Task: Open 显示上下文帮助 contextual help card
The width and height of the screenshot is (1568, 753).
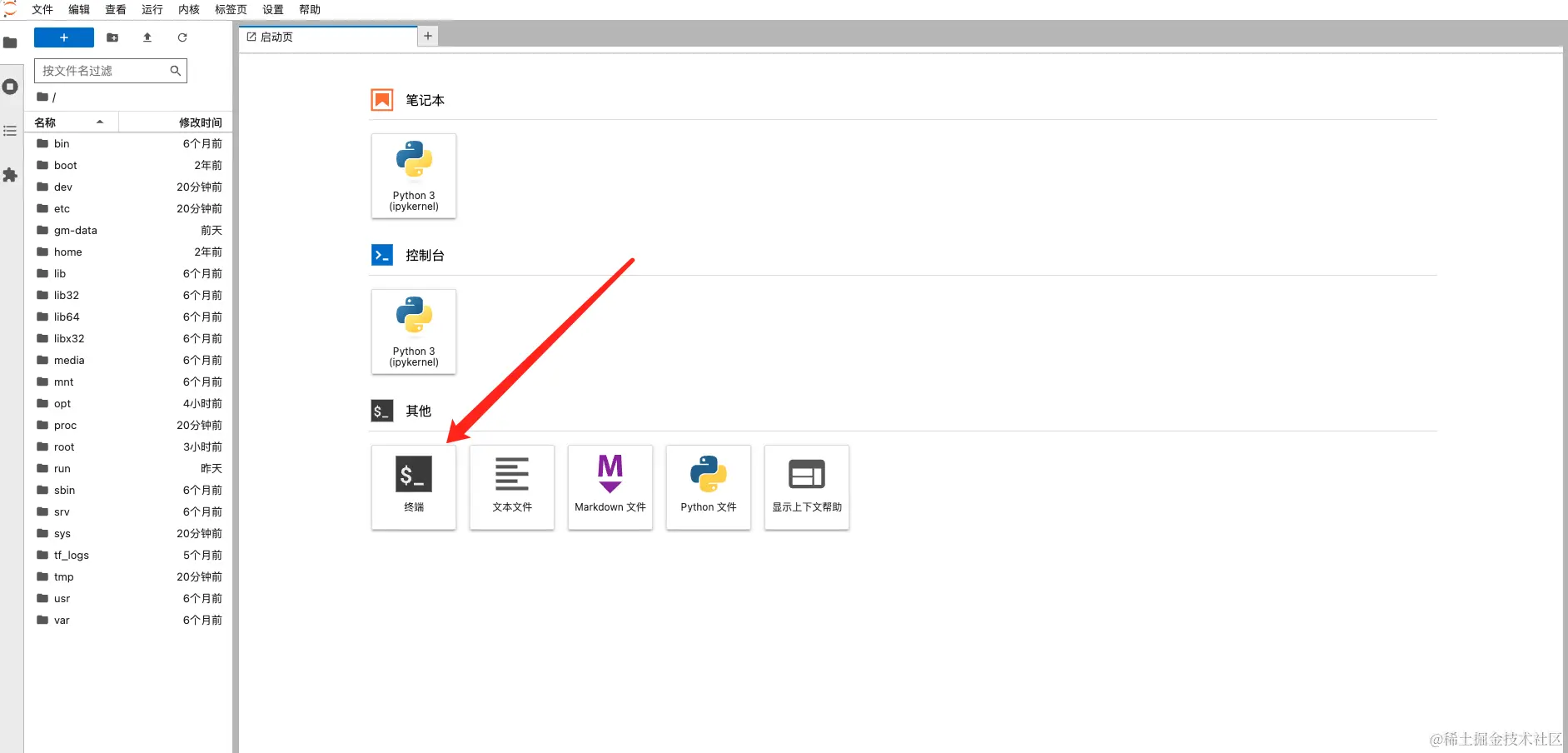Action: [x=807, y=487]
